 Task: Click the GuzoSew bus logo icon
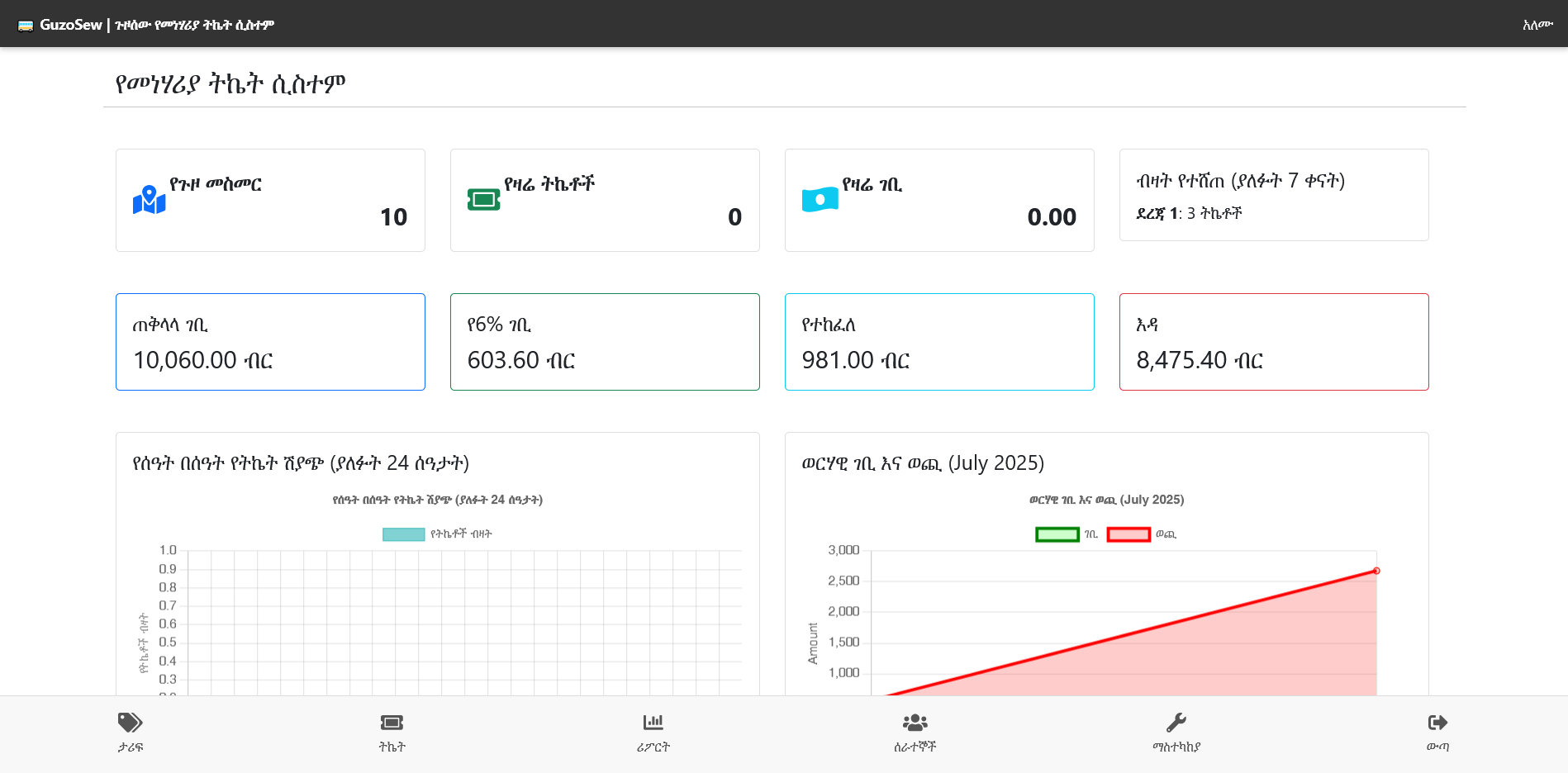(x=26, y=25)
